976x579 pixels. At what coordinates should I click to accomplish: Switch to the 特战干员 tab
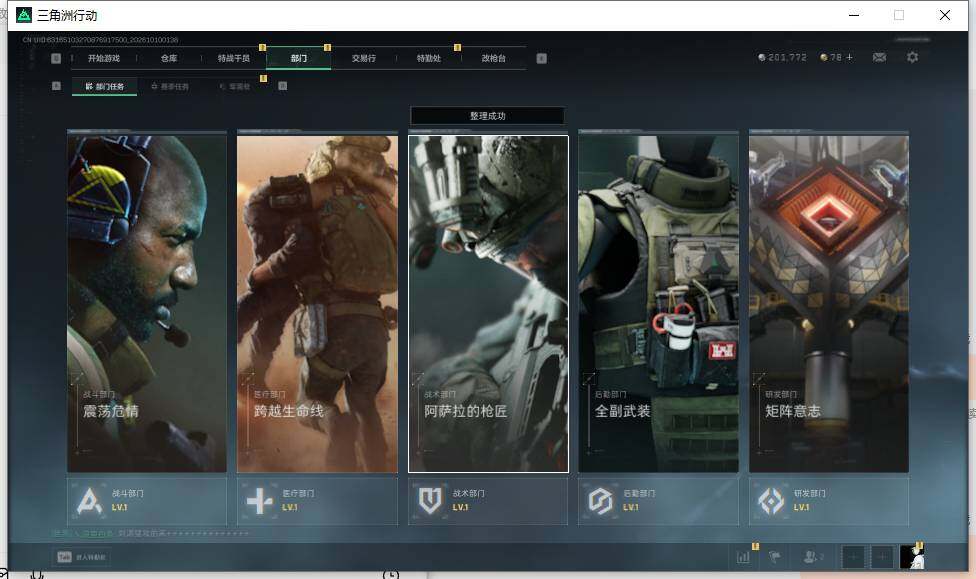click(234, 58)
